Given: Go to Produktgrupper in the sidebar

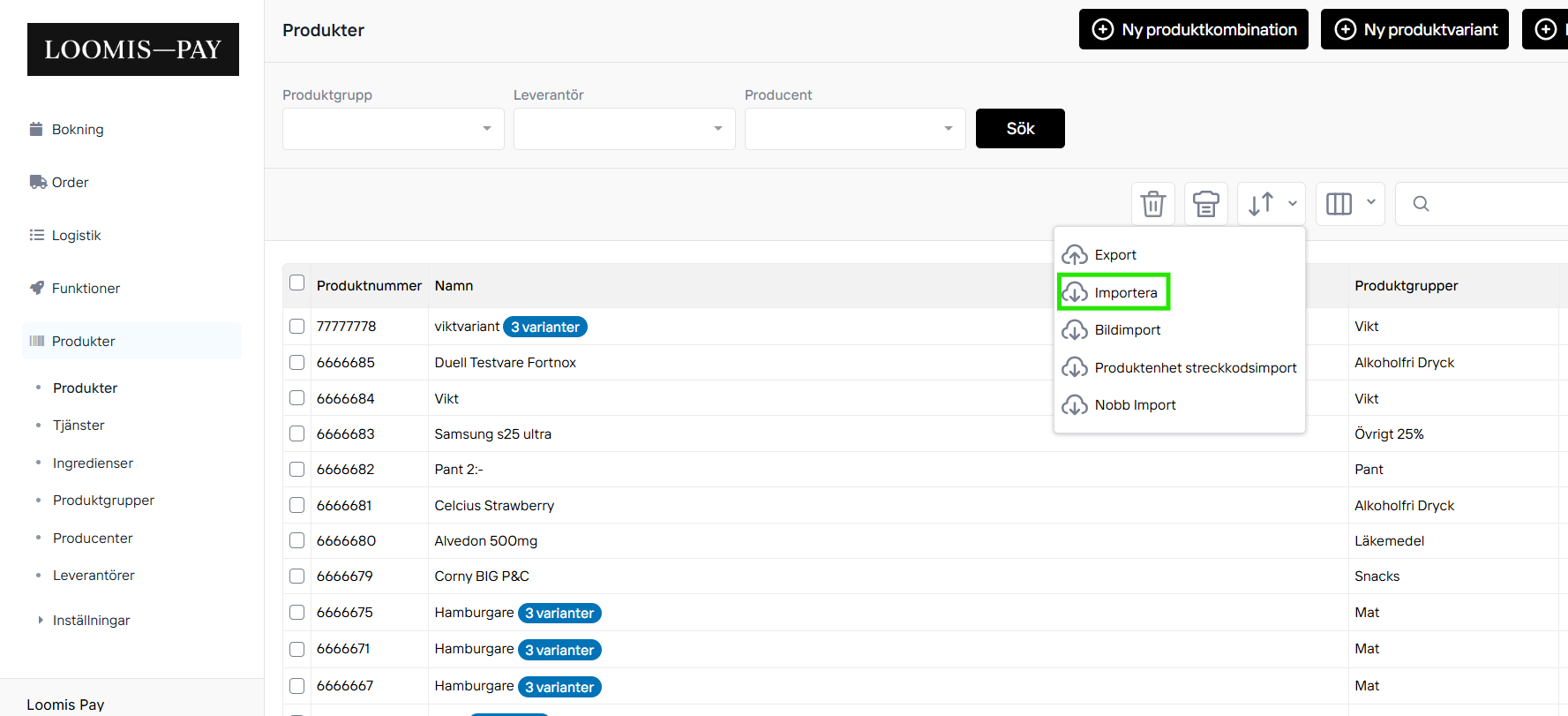Looking at the screenshot, I should tap(103, 501).
